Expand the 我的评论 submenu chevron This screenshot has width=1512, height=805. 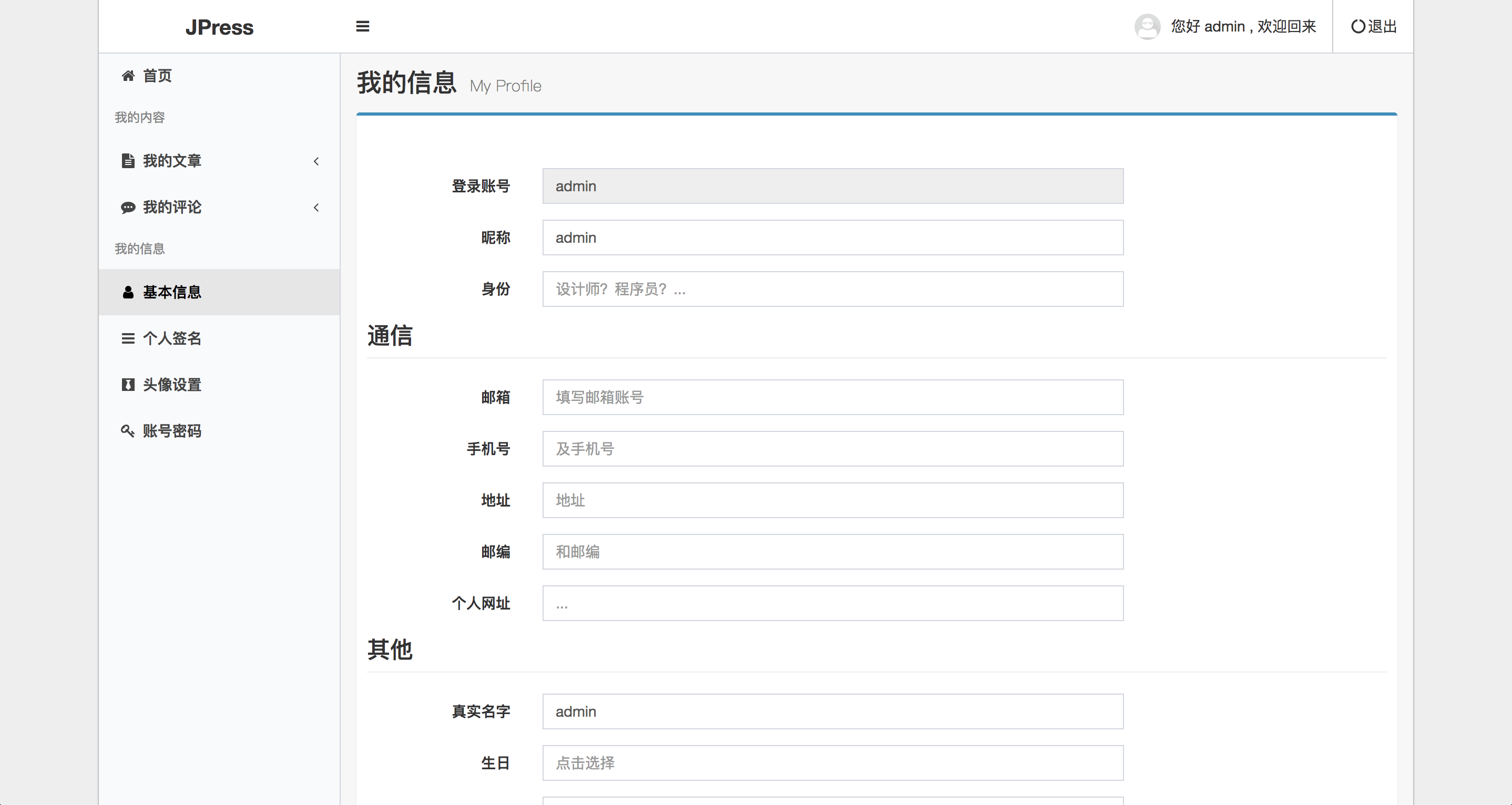point(316,207)
